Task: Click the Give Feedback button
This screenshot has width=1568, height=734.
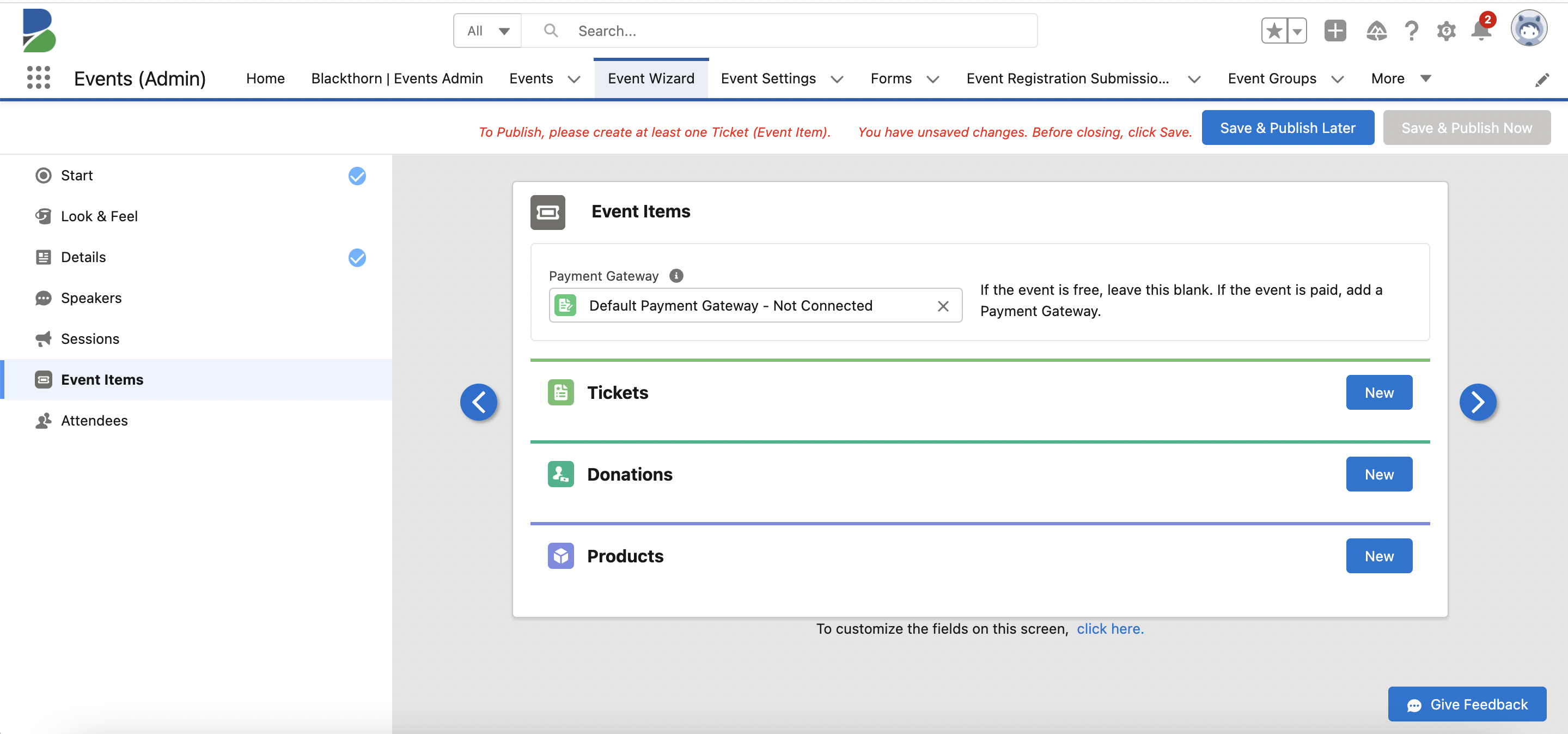Action: [1466, 704]
